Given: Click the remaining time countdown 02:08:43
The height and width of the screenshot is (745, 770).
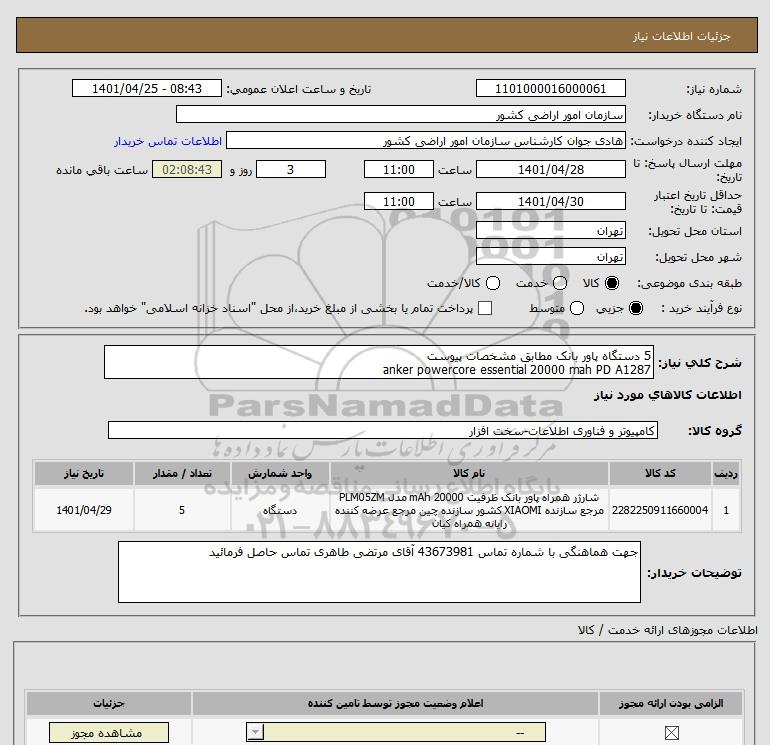Looking at the screenshot, I should pos(187,169).
